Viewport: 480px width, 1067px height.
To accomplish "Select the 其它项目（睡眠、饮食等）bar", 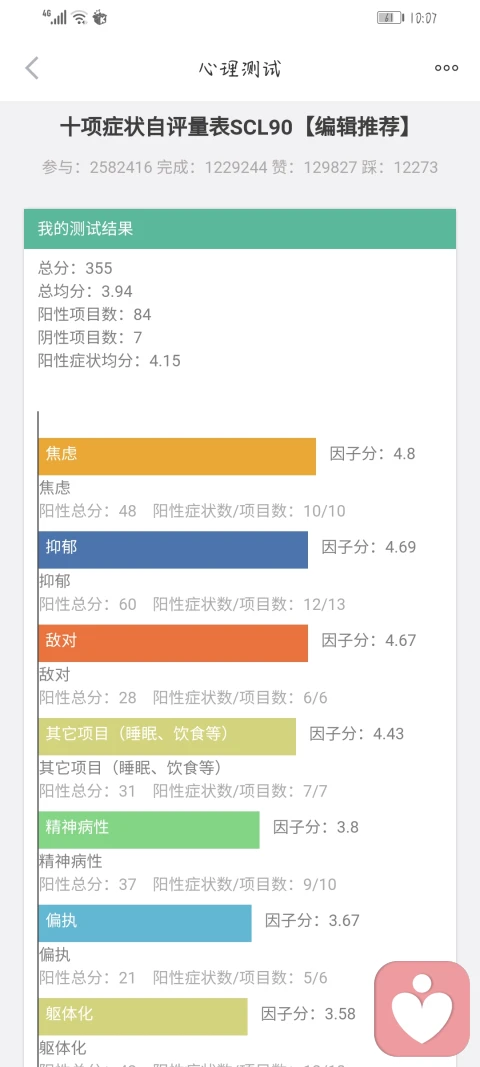I will click(167, 736).
